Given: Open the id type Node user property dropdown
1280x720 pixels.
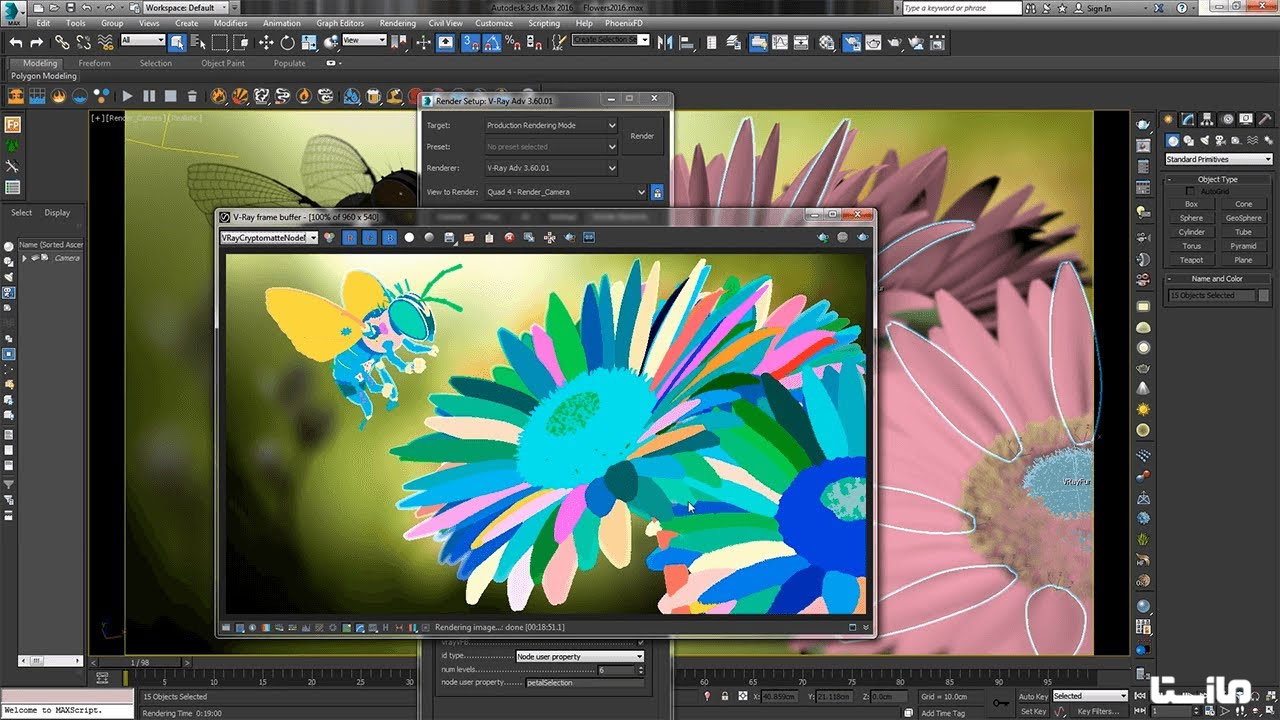Looking at the screenshot, I should pyautogui.click(x=580, y=657).
